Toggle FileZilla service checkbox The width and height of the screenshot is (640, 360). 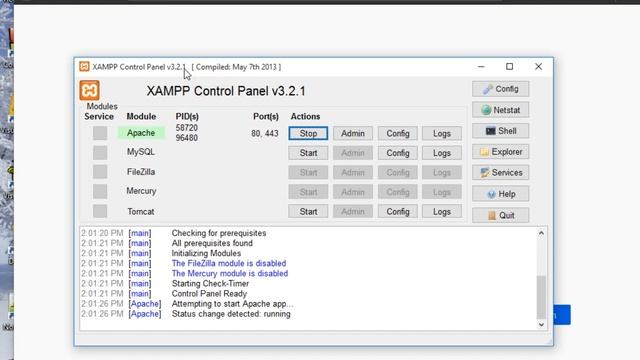[100, 172]
